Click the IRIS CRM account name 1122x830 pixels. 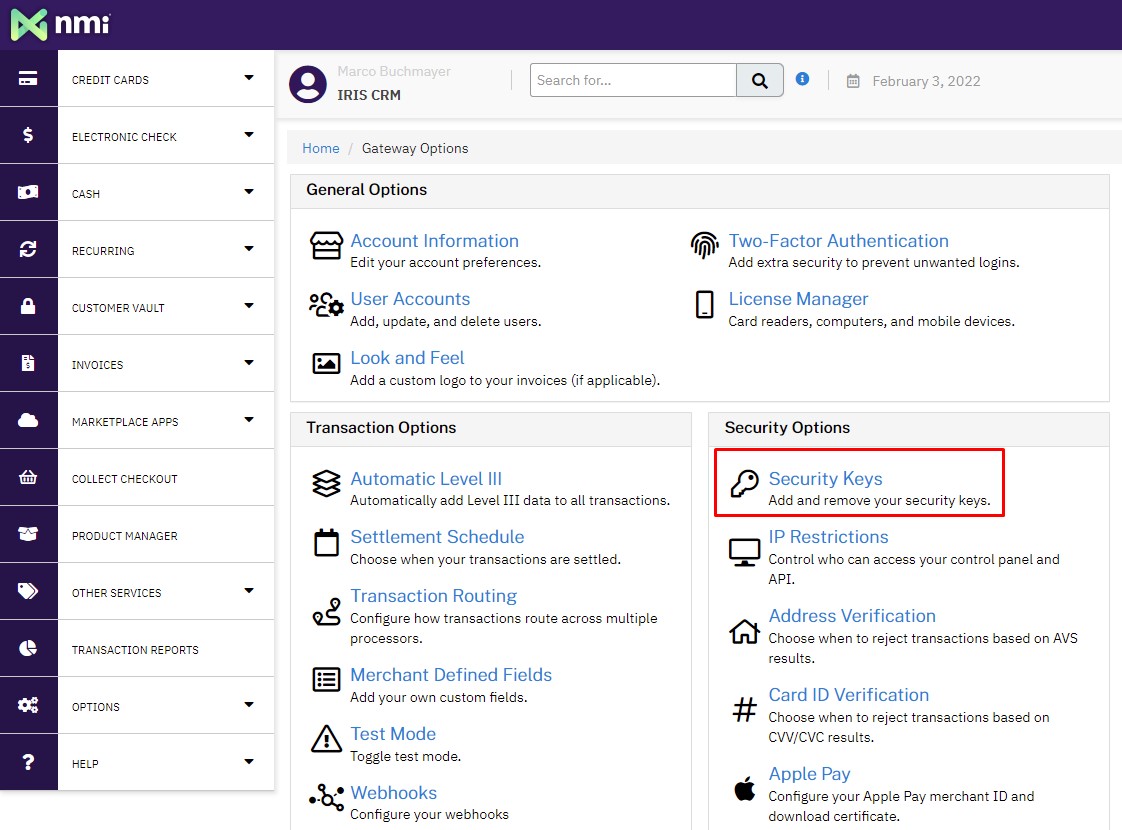(369, 94)
